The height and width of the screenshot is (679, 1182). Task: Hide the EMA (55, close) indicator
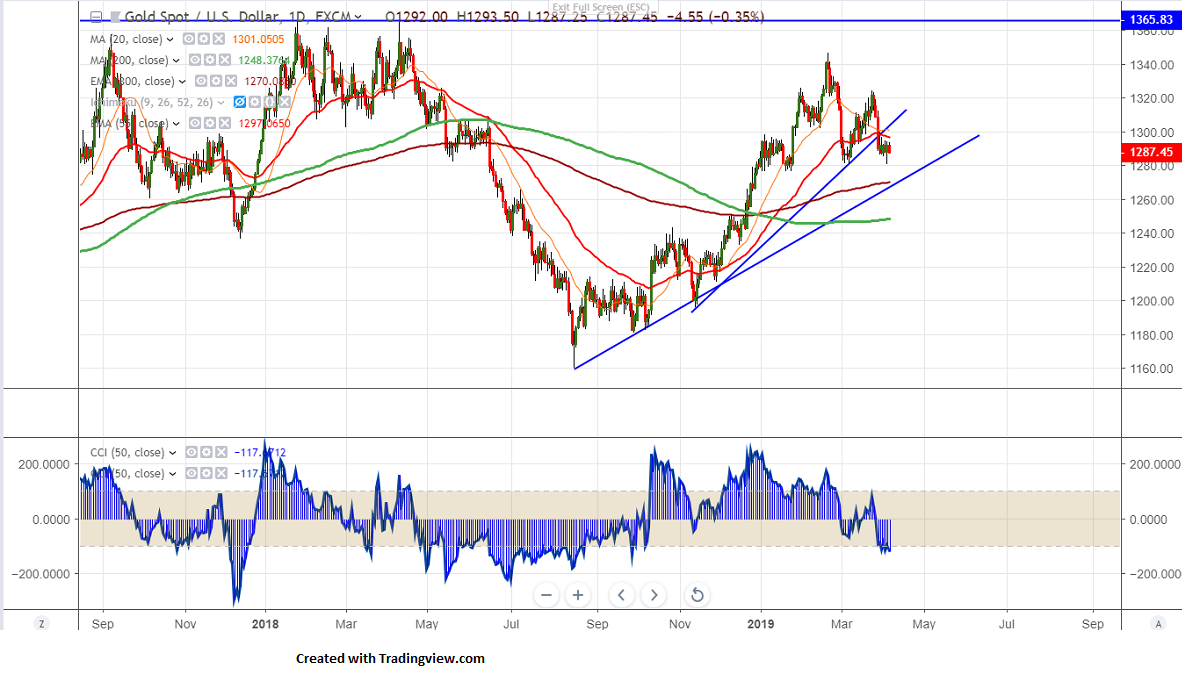[x=194, y=124]
